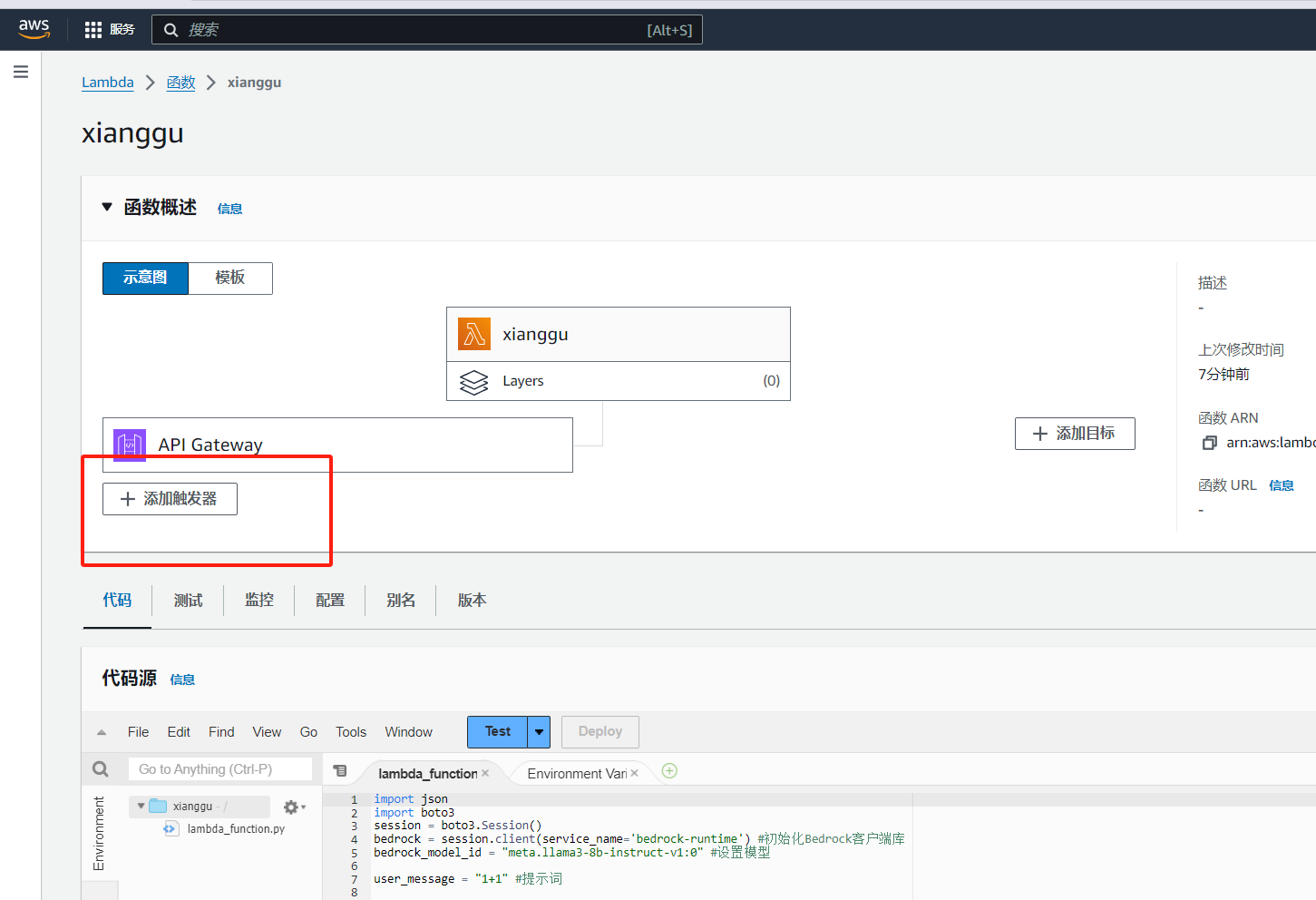Open 信息 link next to 函数 URL

tap(1282, 485)
